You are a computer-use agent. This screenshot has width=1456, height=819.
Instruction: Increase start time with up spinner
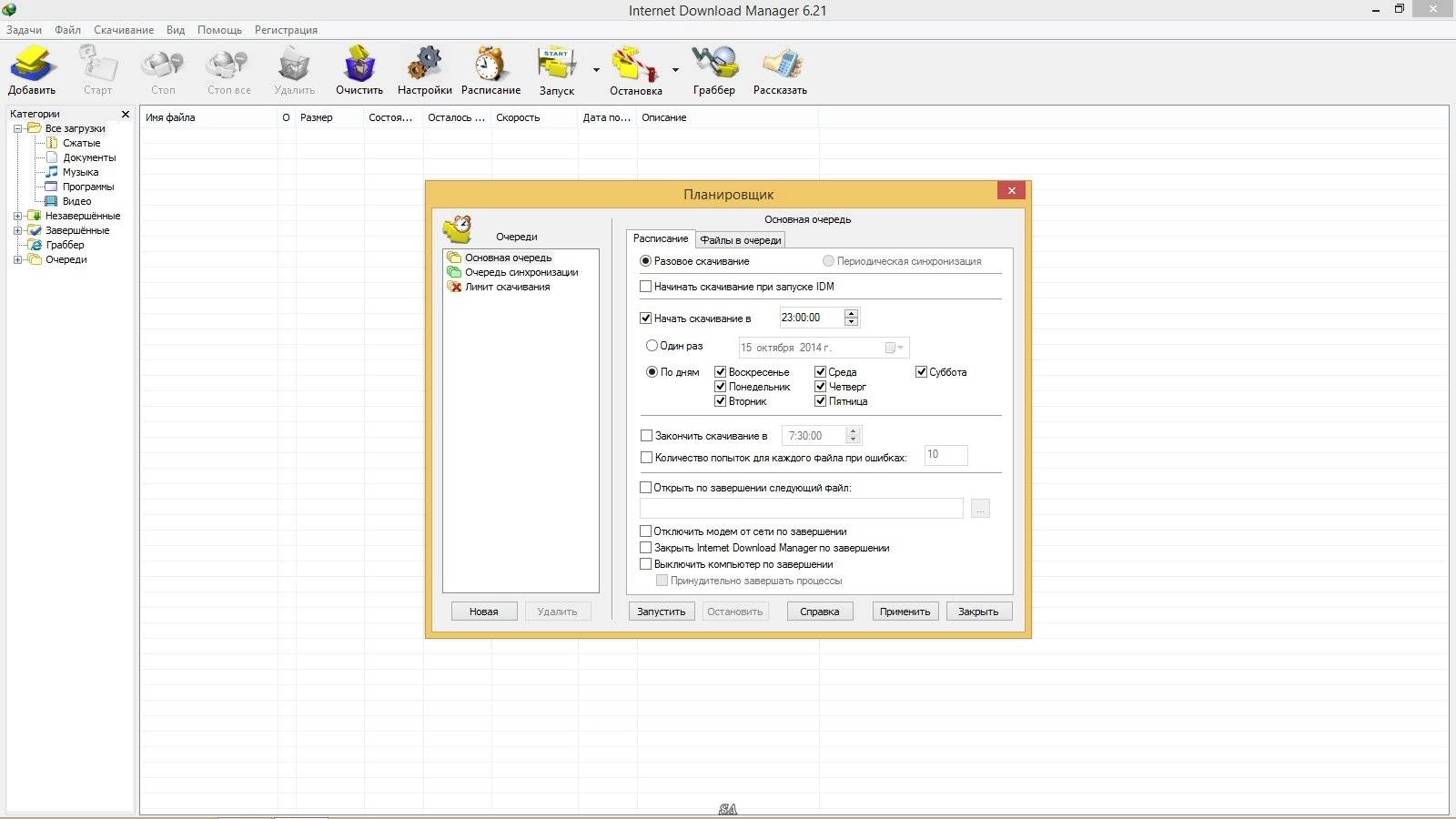pos(851,313)
